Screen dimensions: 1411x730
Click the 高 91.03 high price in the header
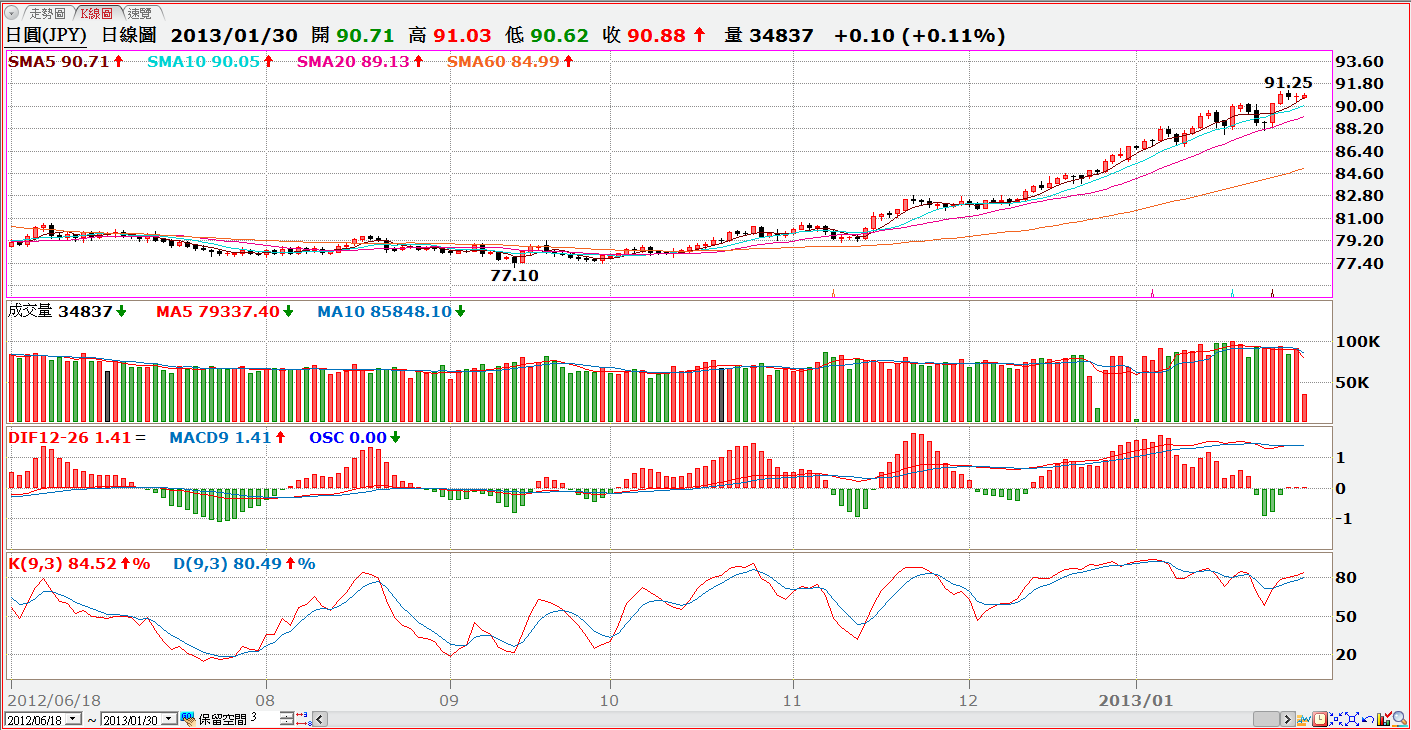(x=450, y=35)
